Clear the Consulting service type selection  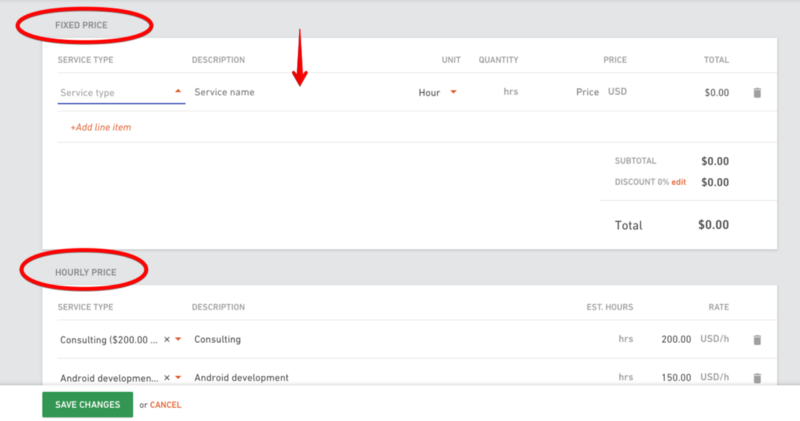(x=167, y=339)
